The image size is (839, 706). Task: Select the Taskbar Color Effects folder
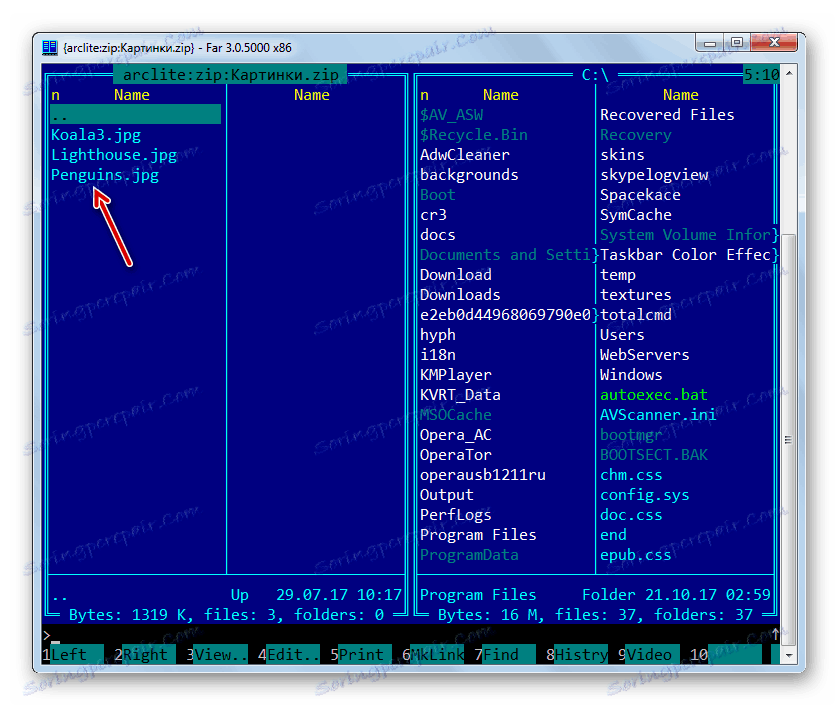685,255
